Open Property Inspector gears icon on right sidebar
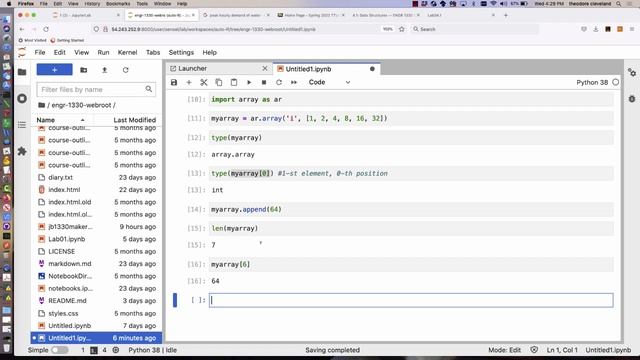This screenshot has width=640, height=360. tap(632, 73)
